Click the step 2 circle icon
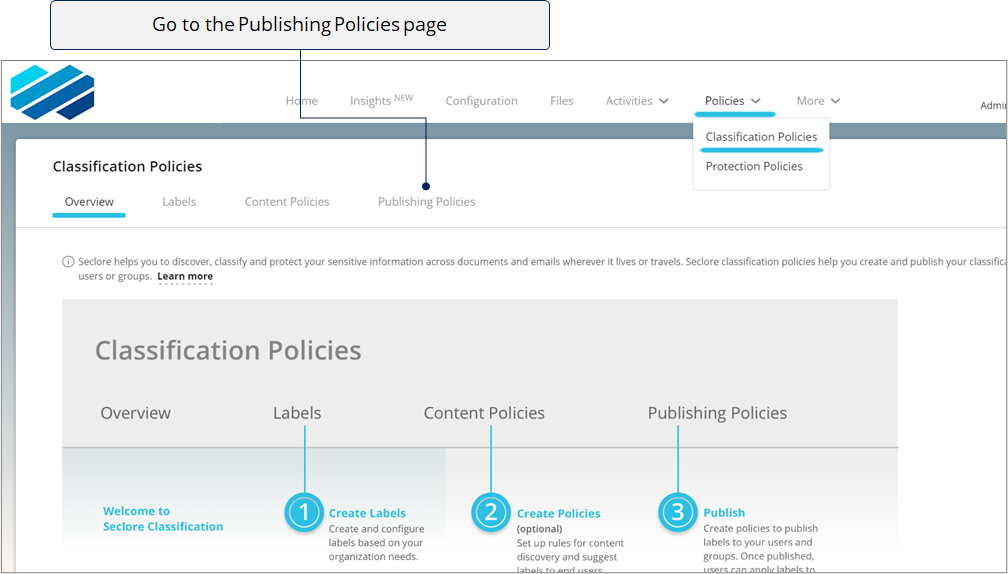 tap(490, 513)
